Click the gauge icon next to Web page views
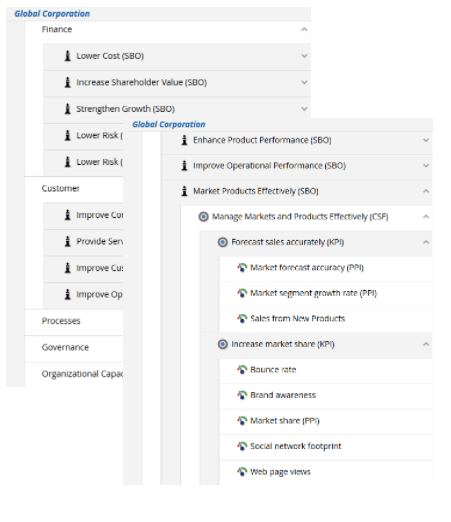Viewport: 451px width, 522px height. coord(242,471)
